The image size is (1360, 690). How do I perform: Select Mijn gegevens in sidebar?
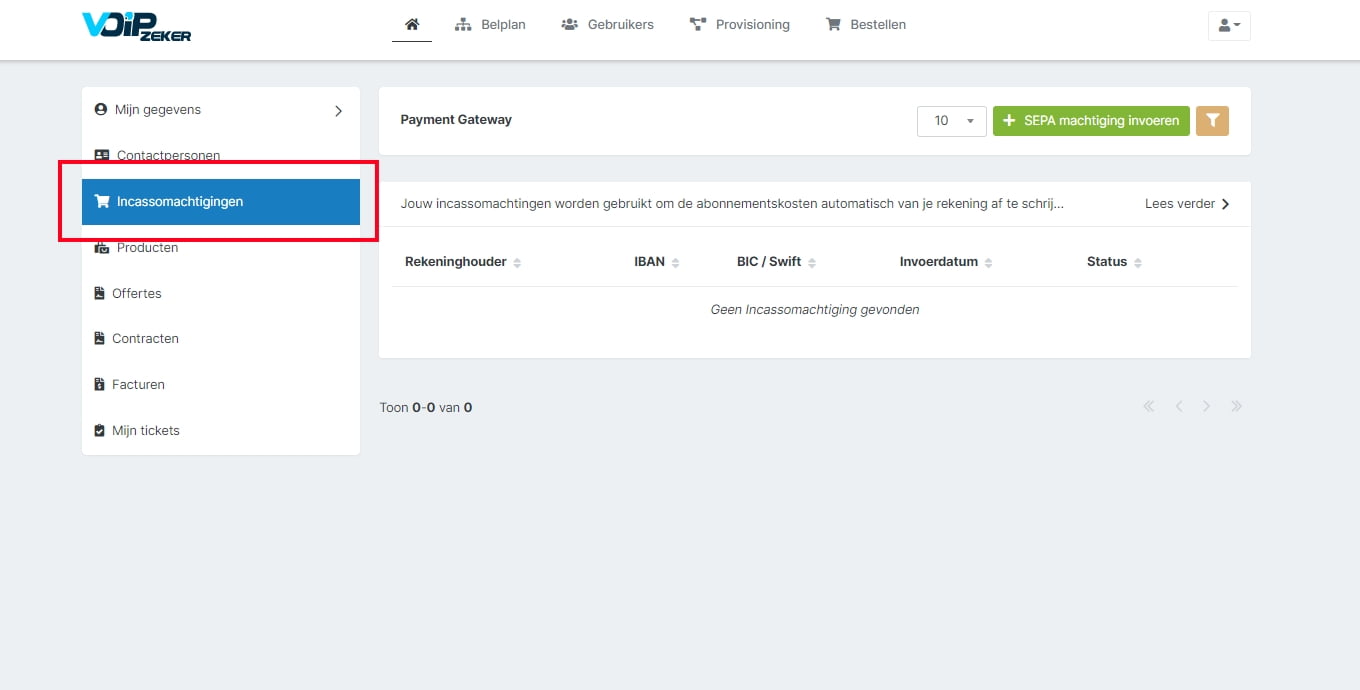220,110
